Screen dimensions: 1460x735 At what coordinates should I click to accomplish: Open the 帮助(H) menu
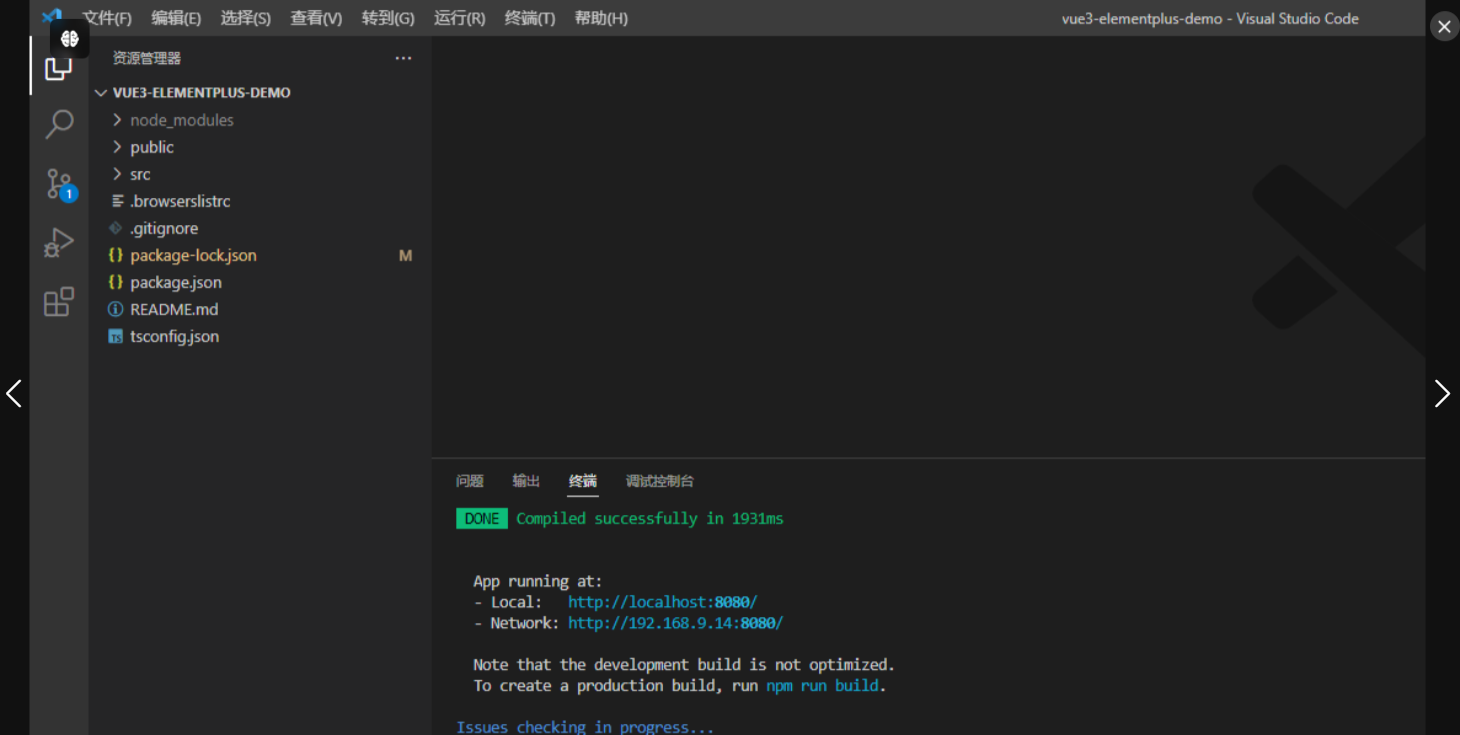pos(601,18)
